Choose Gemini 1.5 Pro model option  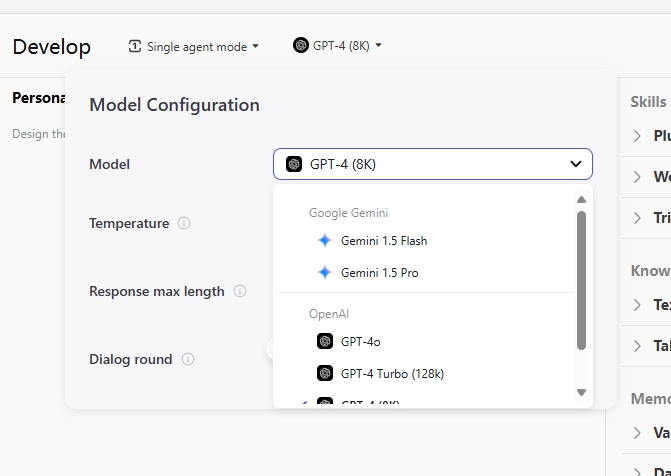pos(379,273)
